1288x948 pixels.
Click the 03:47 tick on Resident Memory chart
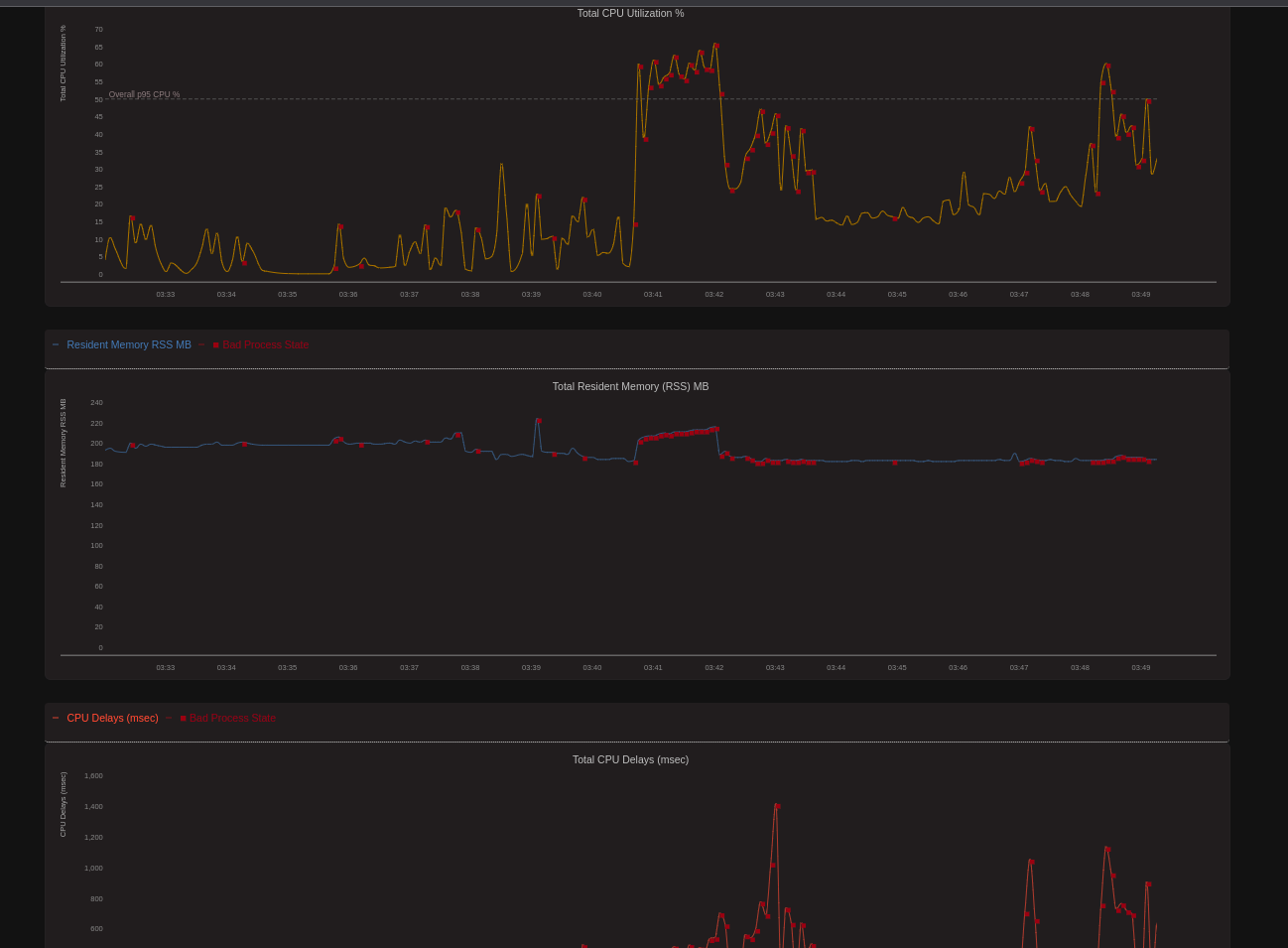coord(1019,667)
